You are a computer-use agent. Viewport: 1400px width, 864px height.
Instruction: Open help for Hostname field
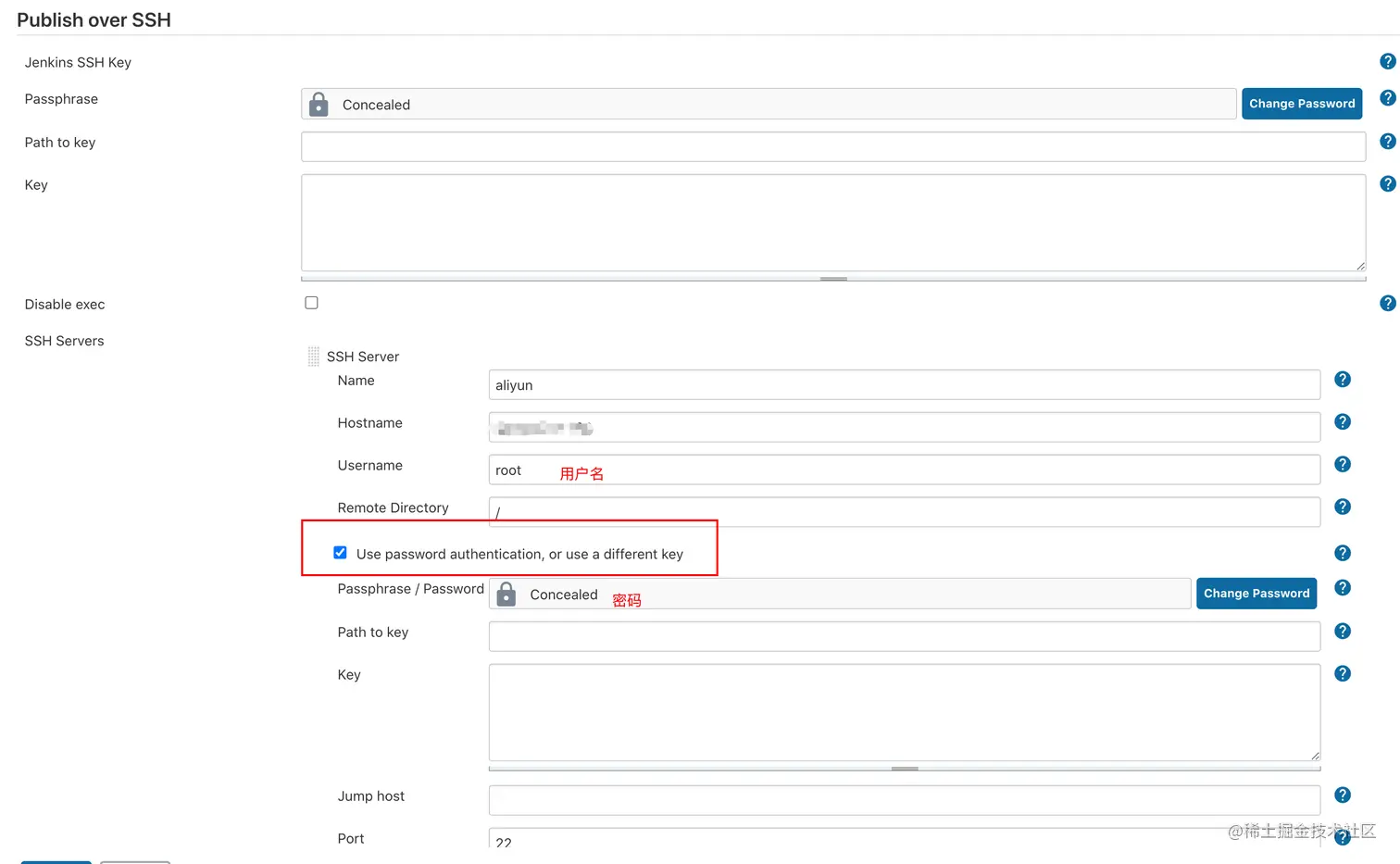point(1343,421)
